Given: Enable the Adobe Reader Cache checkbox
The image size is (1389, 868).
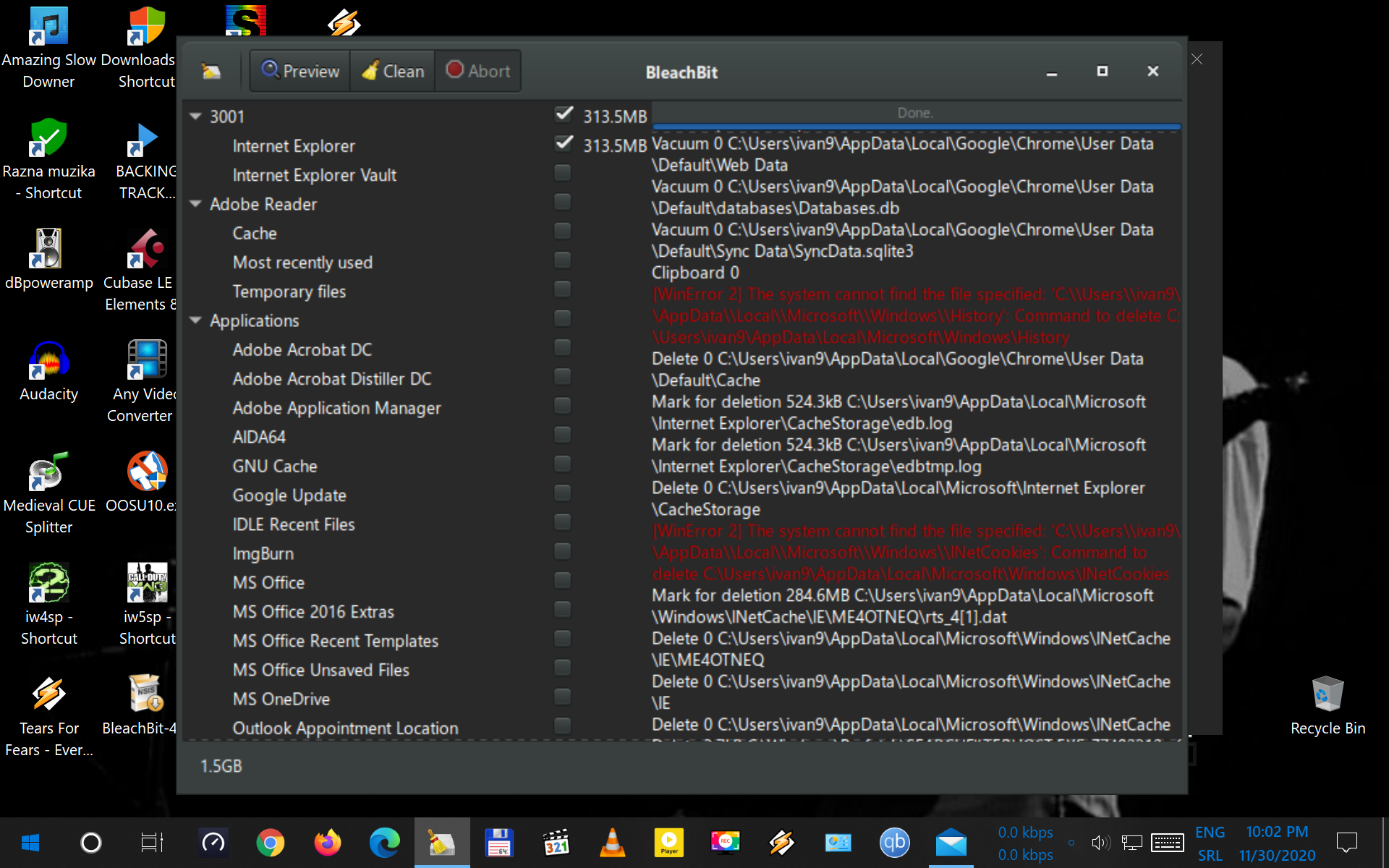Looking at the screenshot, I should point(563,231).
